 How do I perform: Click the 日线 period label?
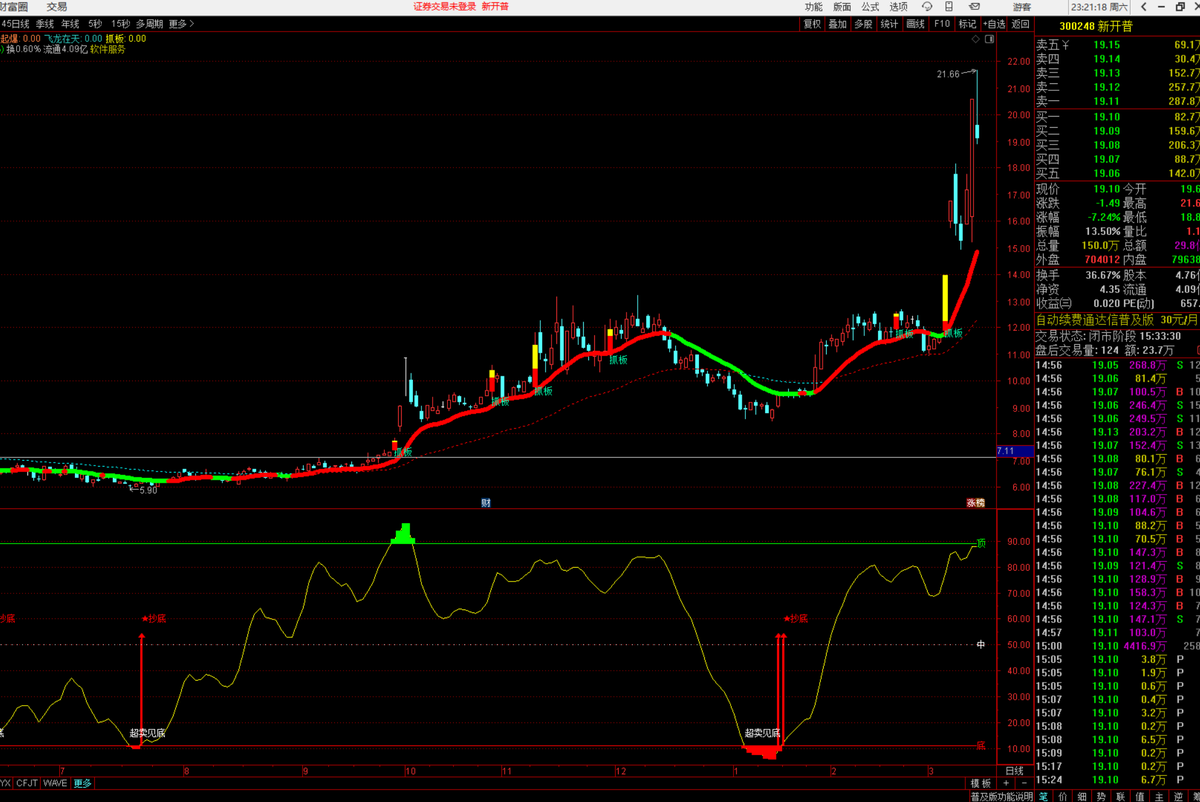pos(1014,770)
